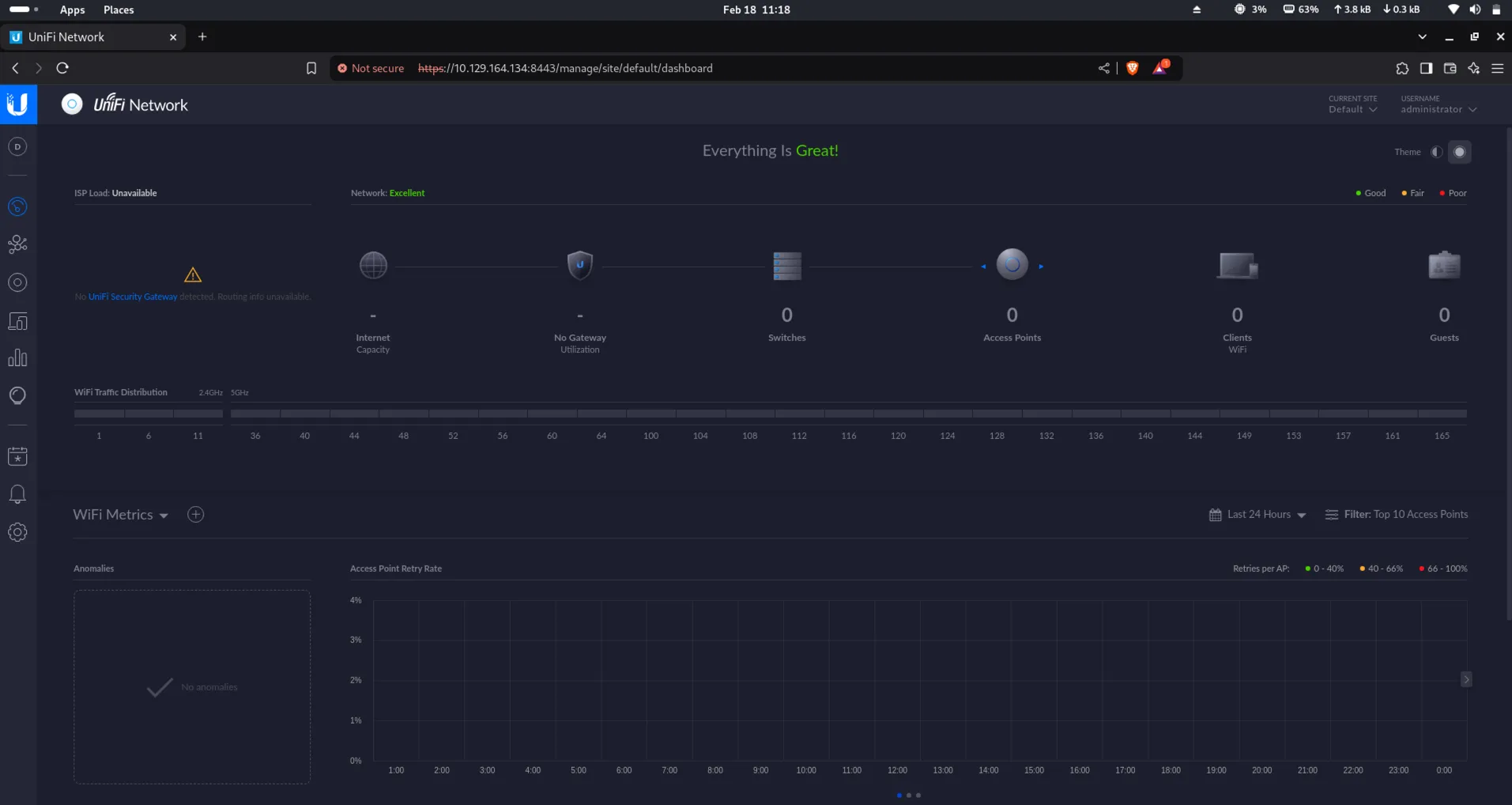
Task: Click the Switches device icon
Action: 787,266
